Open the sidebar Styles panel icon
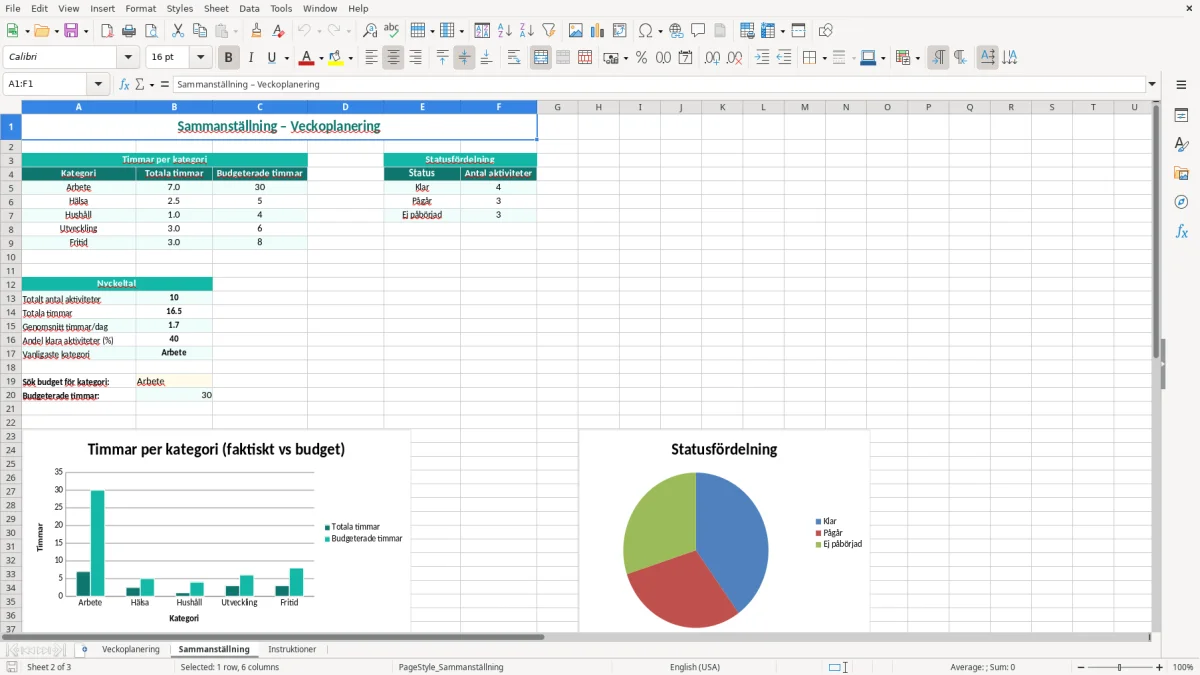1200x675 pixels. (1181, 144)
